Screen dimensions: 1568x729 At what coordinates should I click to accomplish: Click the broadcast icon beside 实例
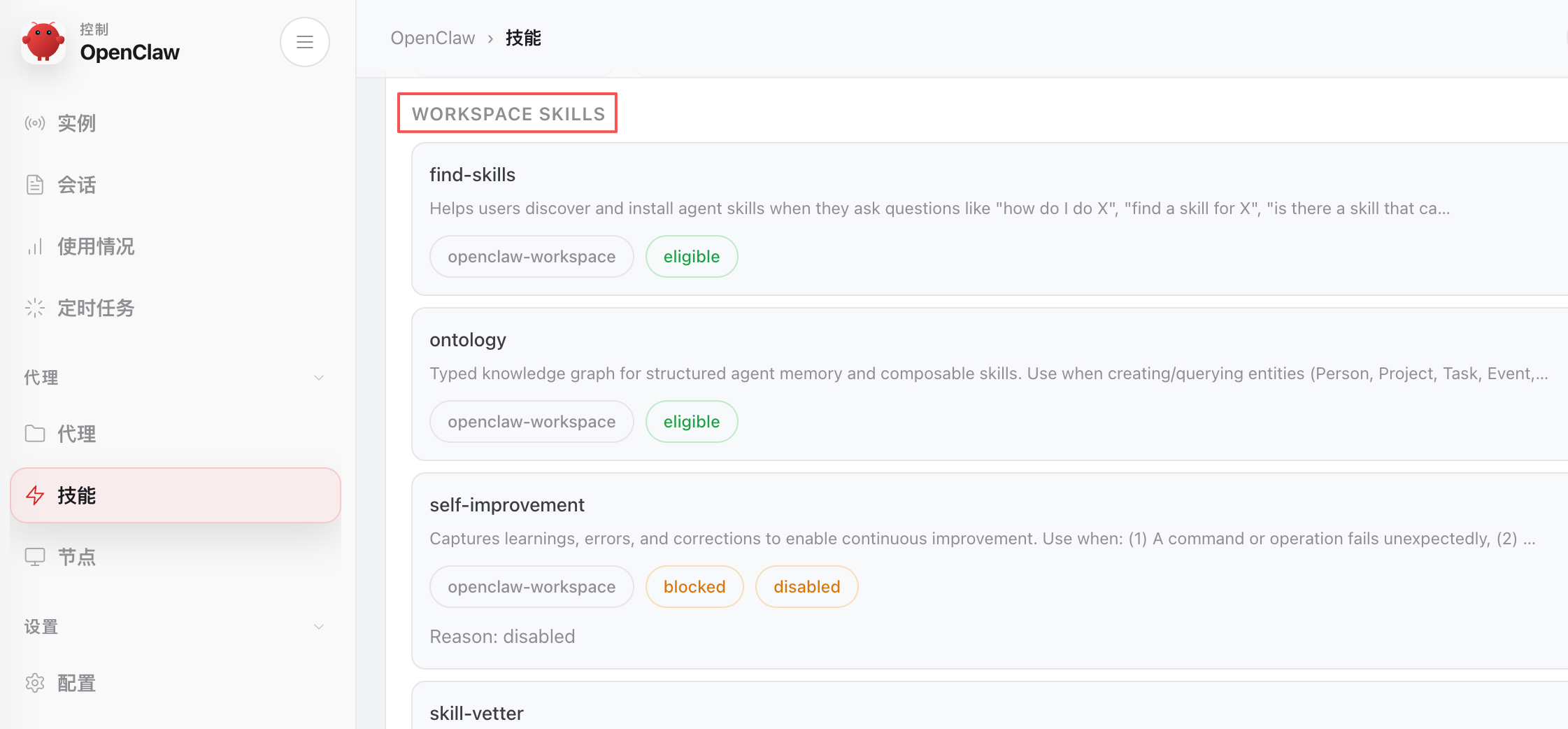[x=35, y=124]
